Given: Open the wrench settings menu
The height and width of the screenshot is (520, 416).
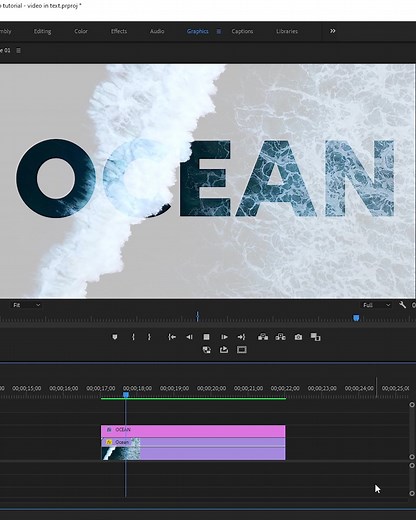Looking at the screenshot, I should (x=403, y=305).
